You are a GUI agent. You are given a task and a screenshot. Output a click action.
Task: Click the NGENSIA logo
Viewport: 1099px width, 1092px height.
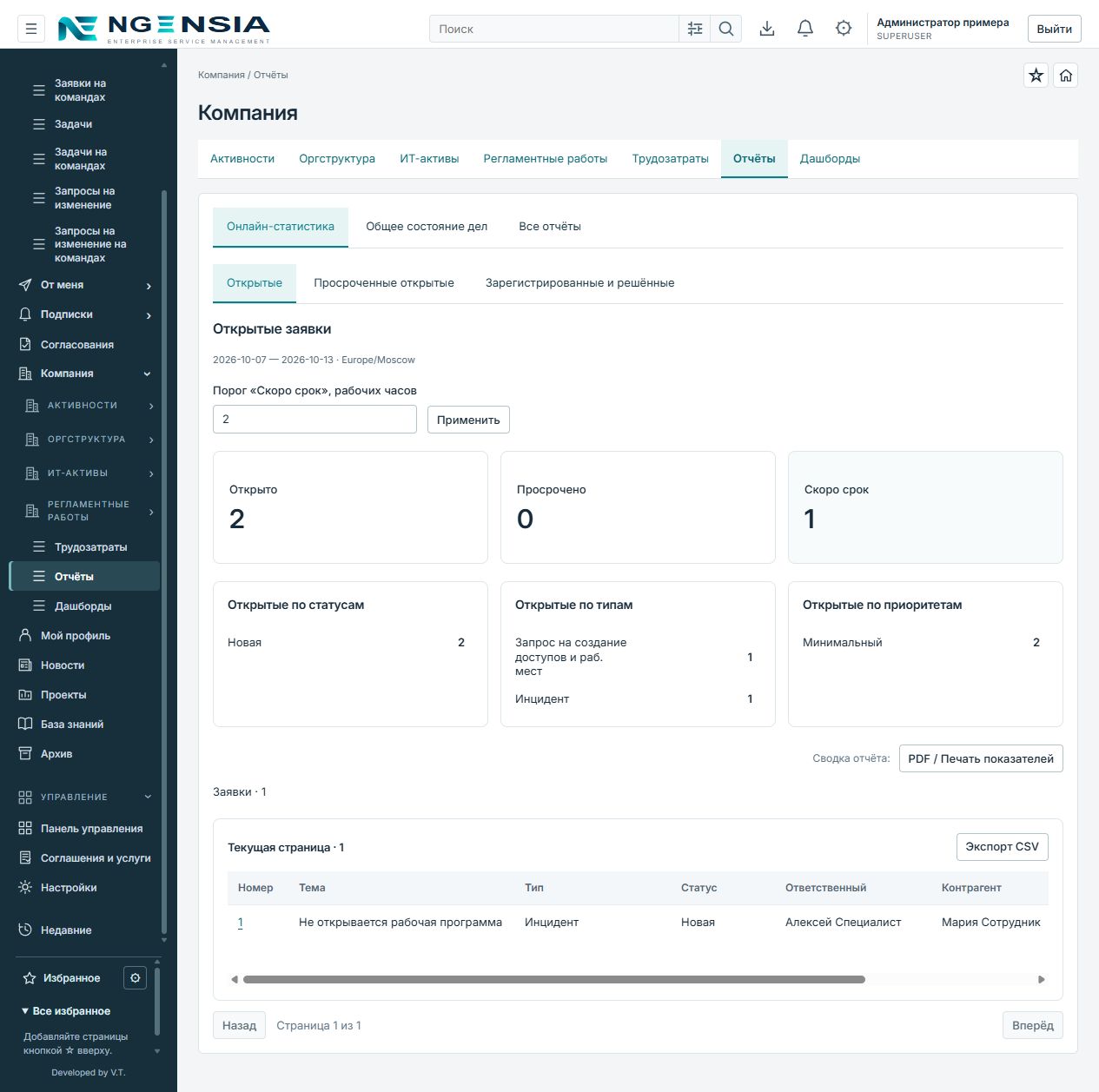[163, 29]
